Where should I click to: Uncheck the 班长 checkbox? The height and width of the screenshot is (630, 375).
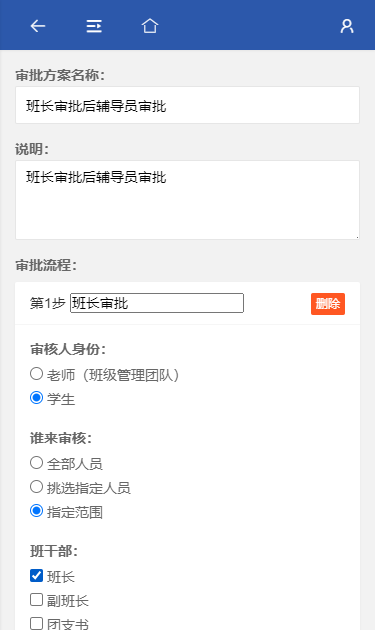tap(37, 575)
